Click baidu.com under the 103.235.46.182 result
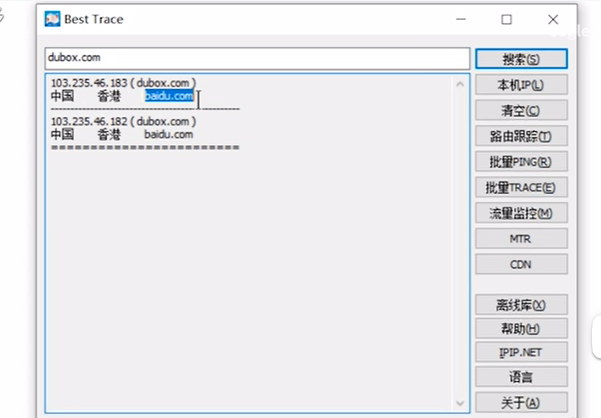This screenshot has height=418, width=601. click(169, 134)
